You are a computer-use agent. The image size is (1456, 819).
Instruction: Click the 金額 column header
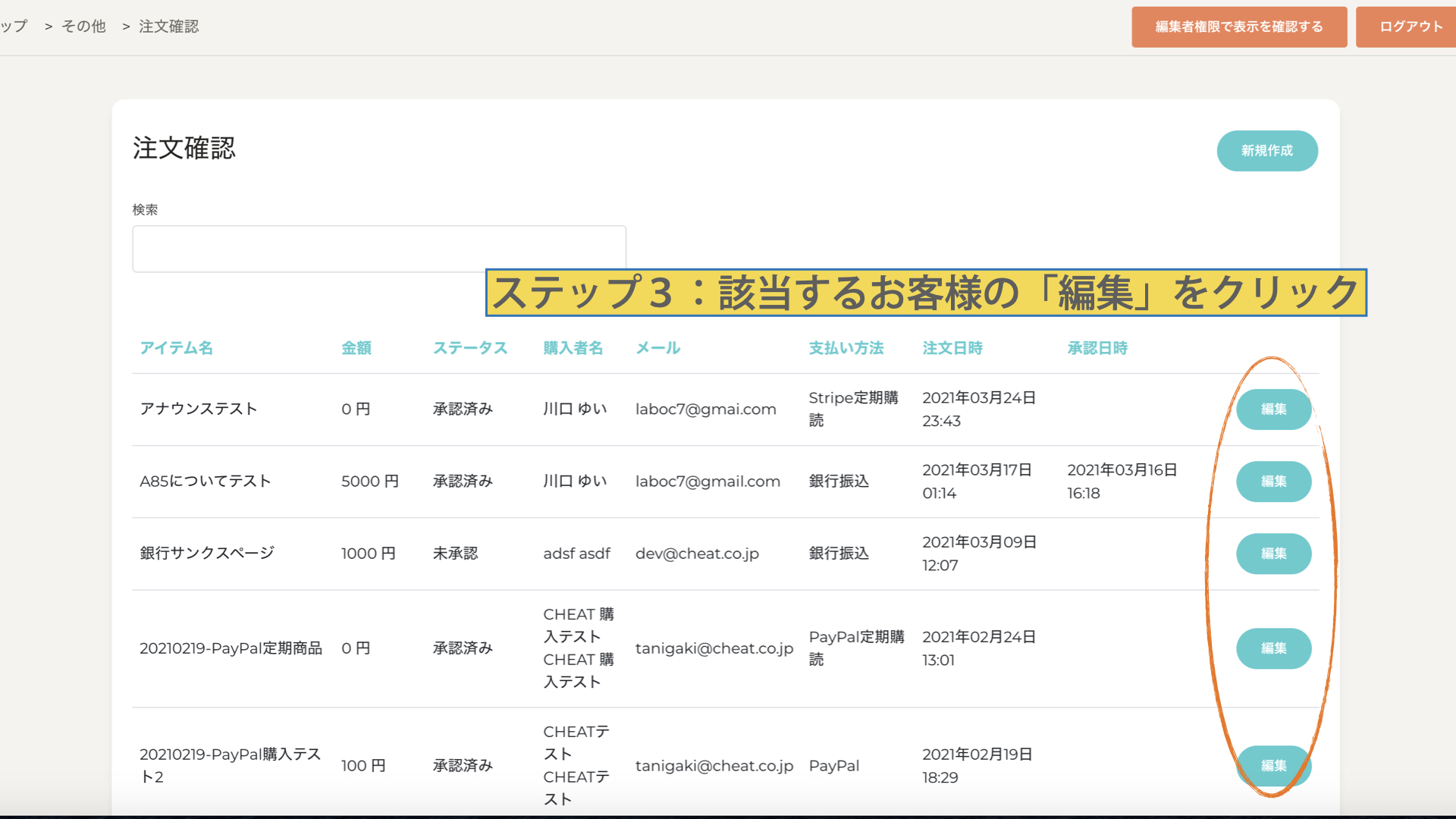point(356,348)
